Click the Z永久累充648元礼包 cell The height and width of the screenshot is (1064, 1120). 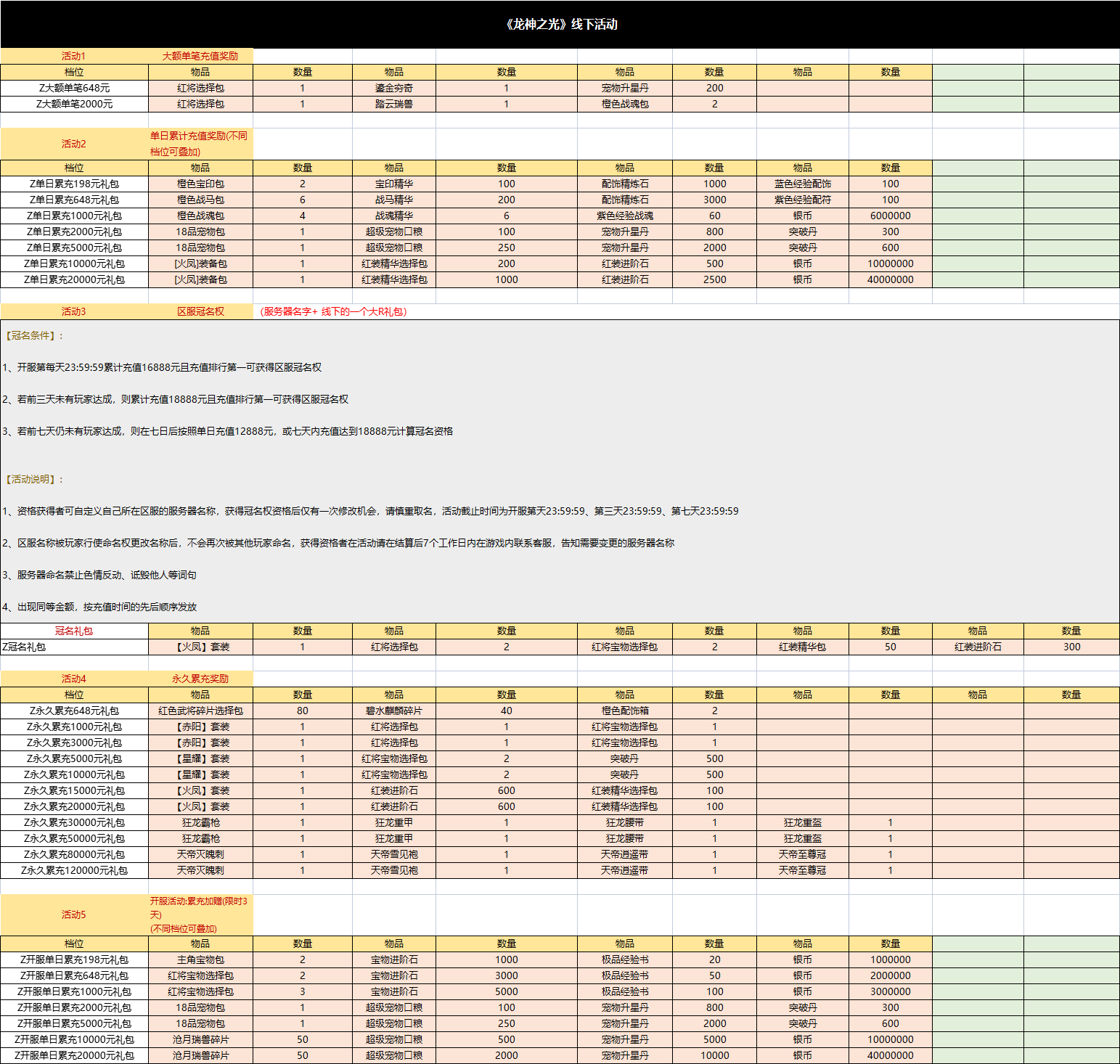[74, 711]
